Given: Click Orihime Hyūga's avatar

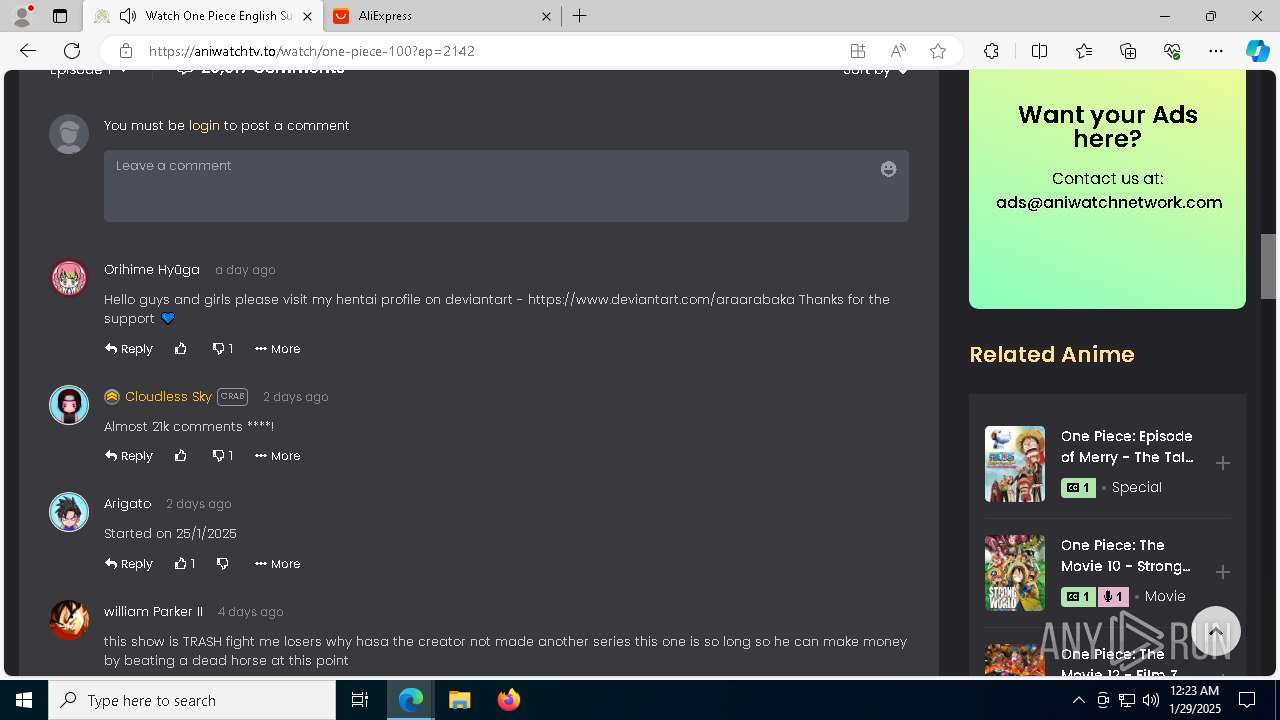Looking at the screenshot, I should tap(69, 278).
